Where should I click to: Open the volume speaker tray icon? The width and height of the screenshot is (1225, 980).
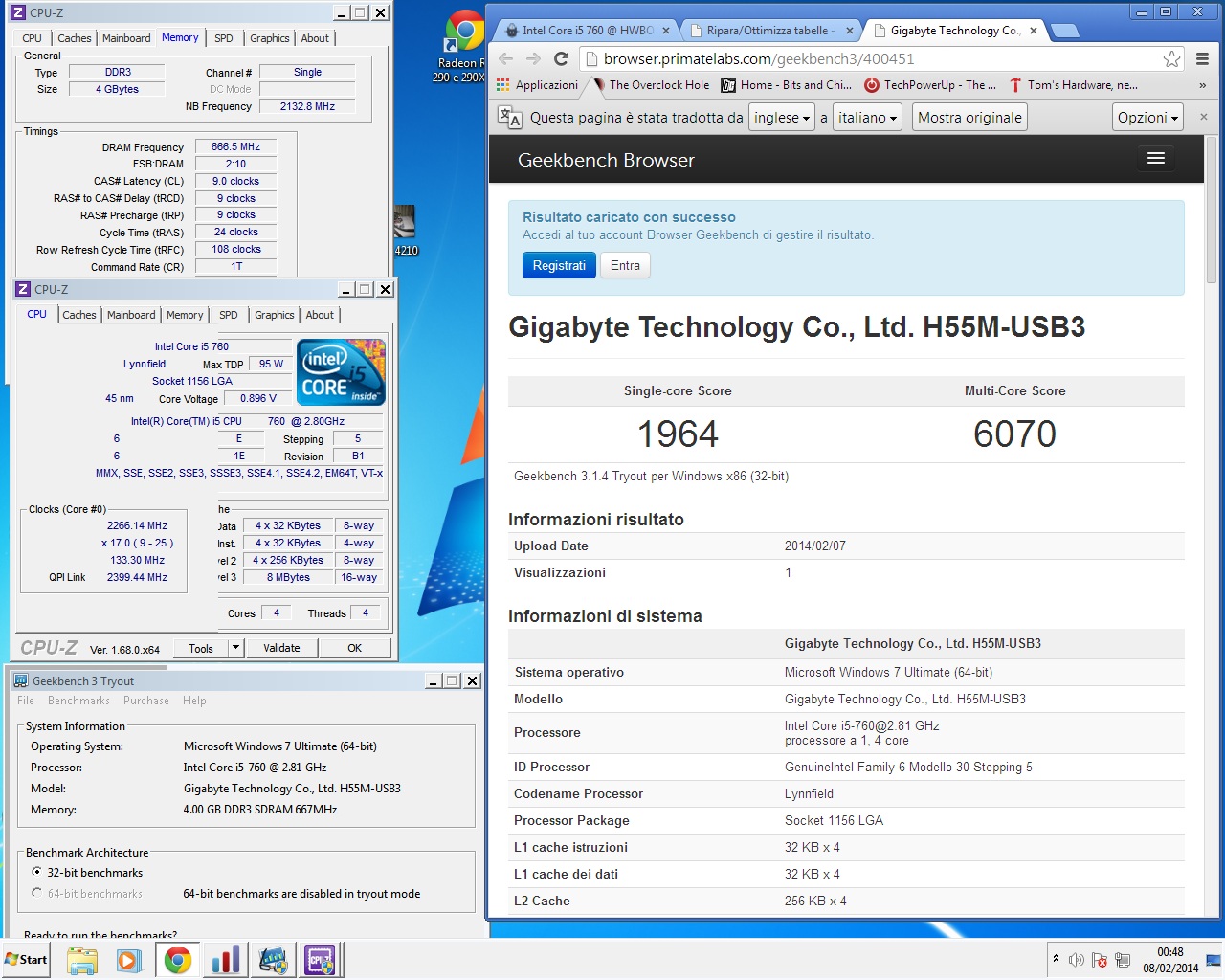pos(1077,960)
